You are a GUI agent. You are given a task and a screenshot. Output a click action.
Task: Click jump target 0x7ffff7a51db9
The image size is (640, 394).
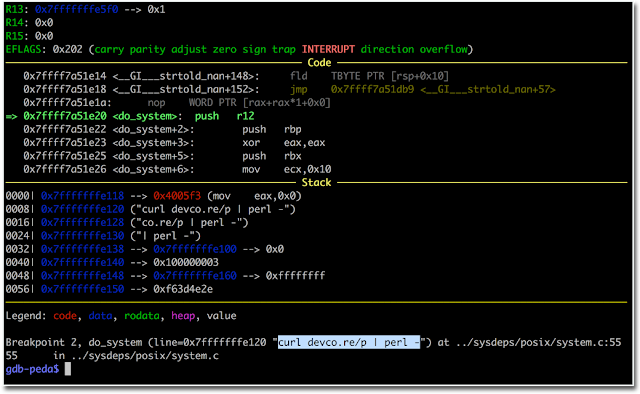pyautogui.click(x=372, y=89)
